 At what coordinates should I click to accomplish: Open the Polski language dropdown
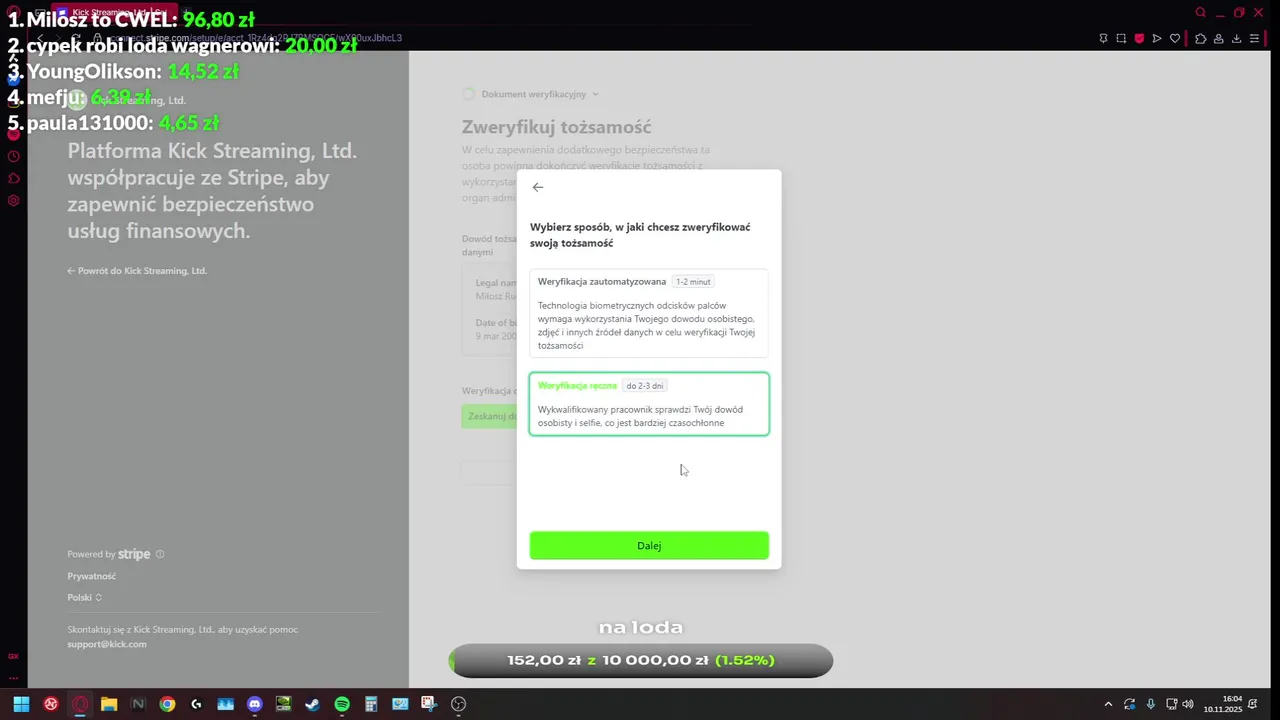point(85,597)
